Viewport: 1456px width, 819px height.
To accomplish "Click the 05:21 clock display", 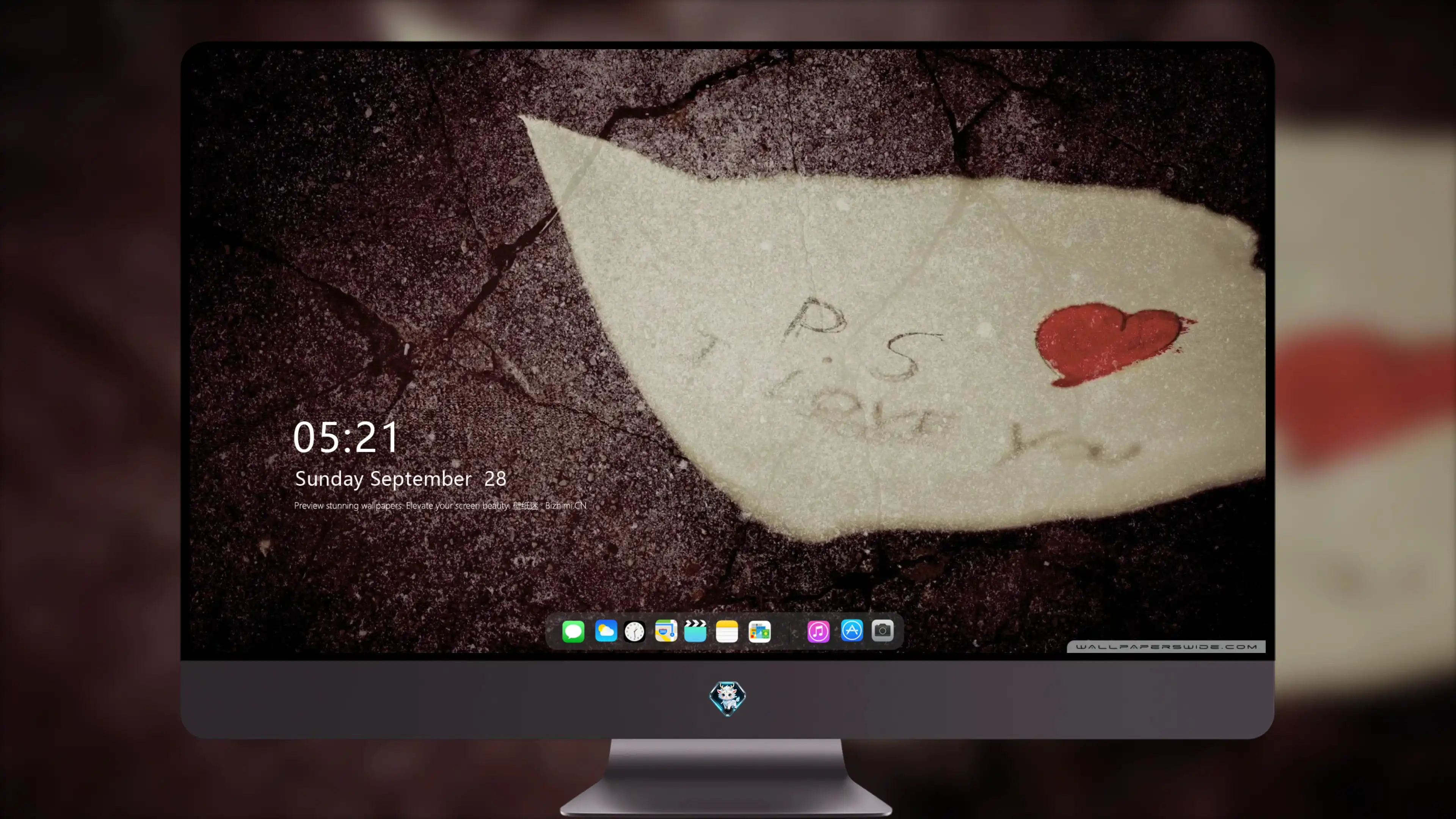I will (346, 437).
